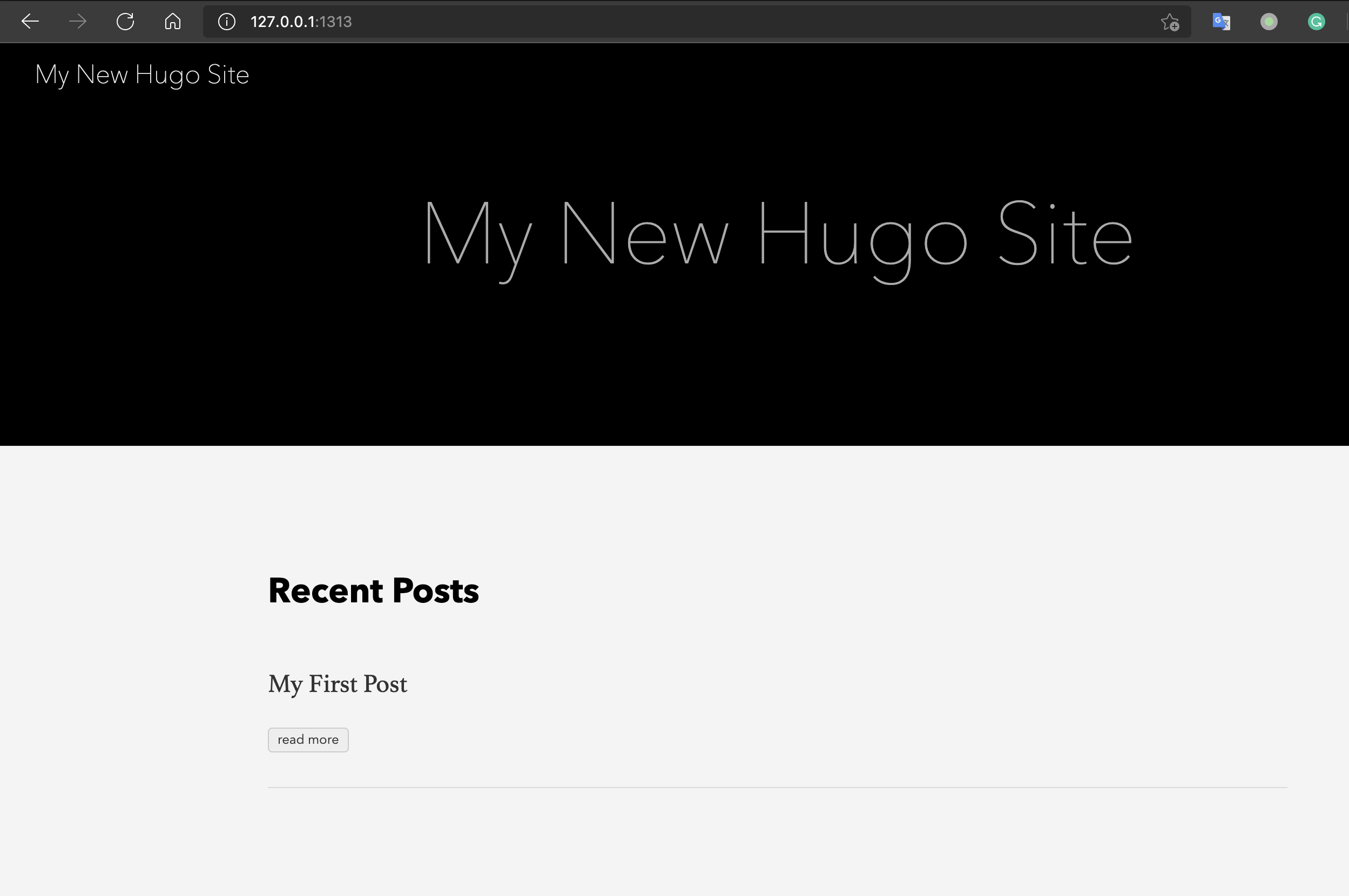Click the hero banner title text
1349x896 pixels.
coord(778,234)
